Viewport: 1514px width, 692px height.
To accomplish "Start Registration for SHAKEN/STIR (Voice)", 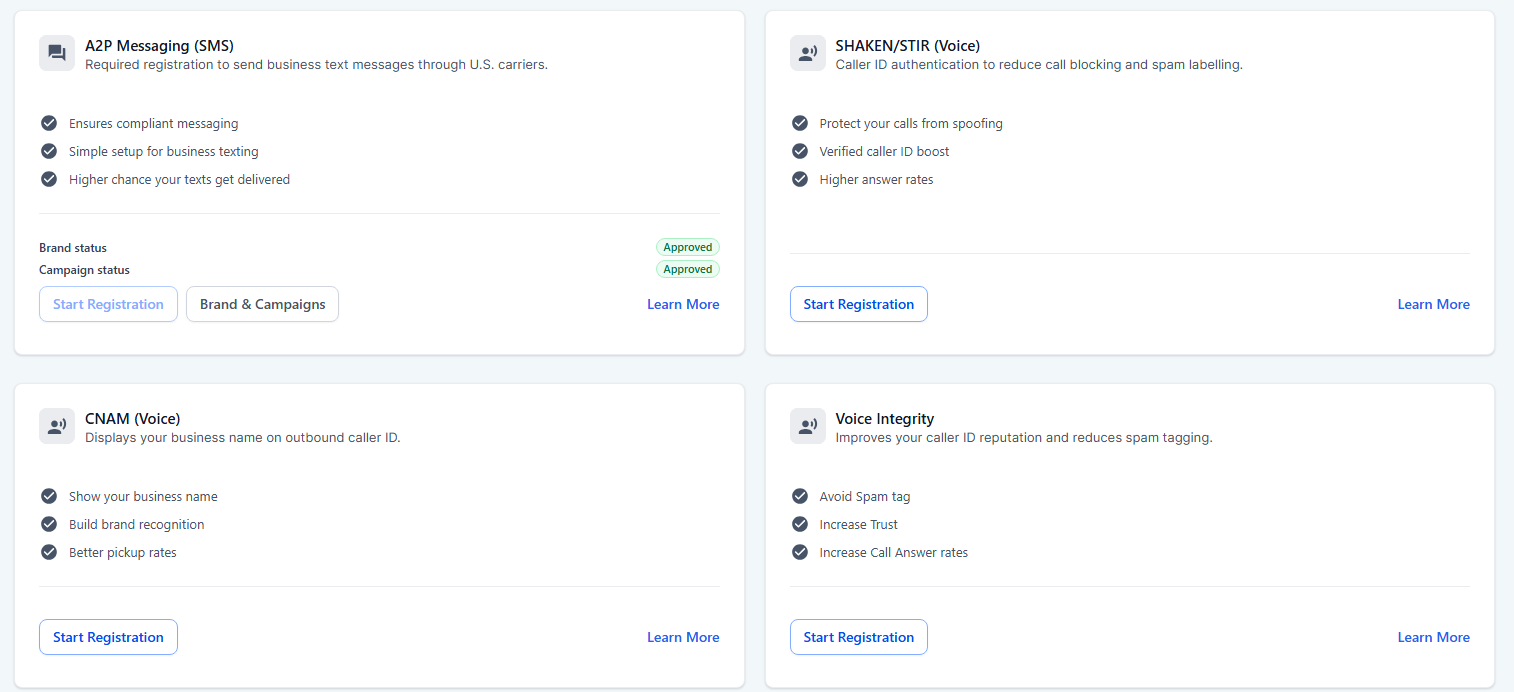I will pyautogui.click(x=859, y=304).
